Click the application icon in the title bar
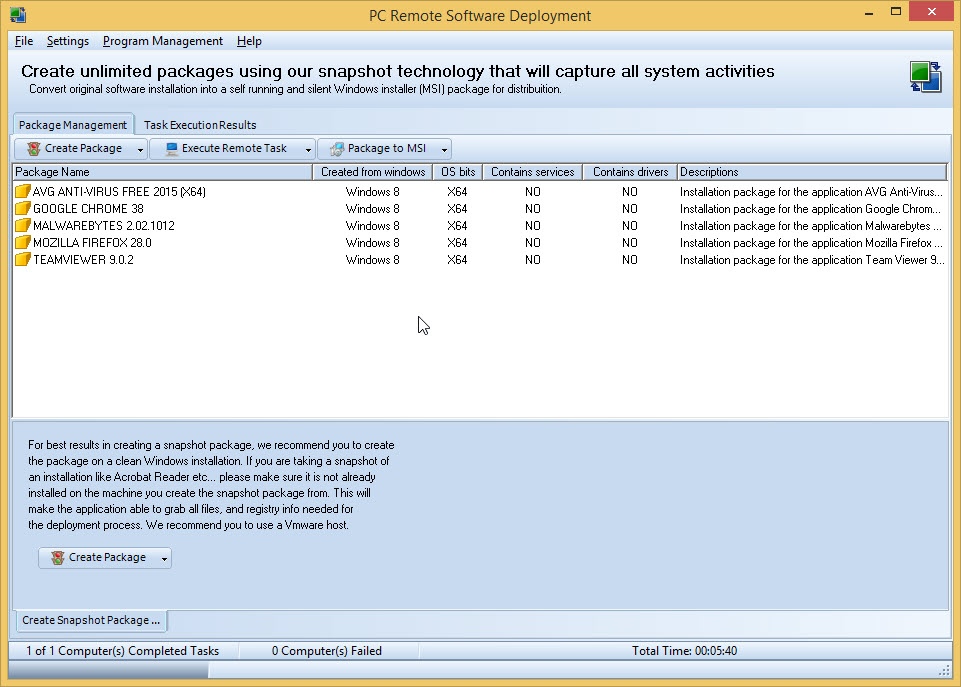This screenshot has height=687, width=961. pyautogui.click(x=15, y=14)
